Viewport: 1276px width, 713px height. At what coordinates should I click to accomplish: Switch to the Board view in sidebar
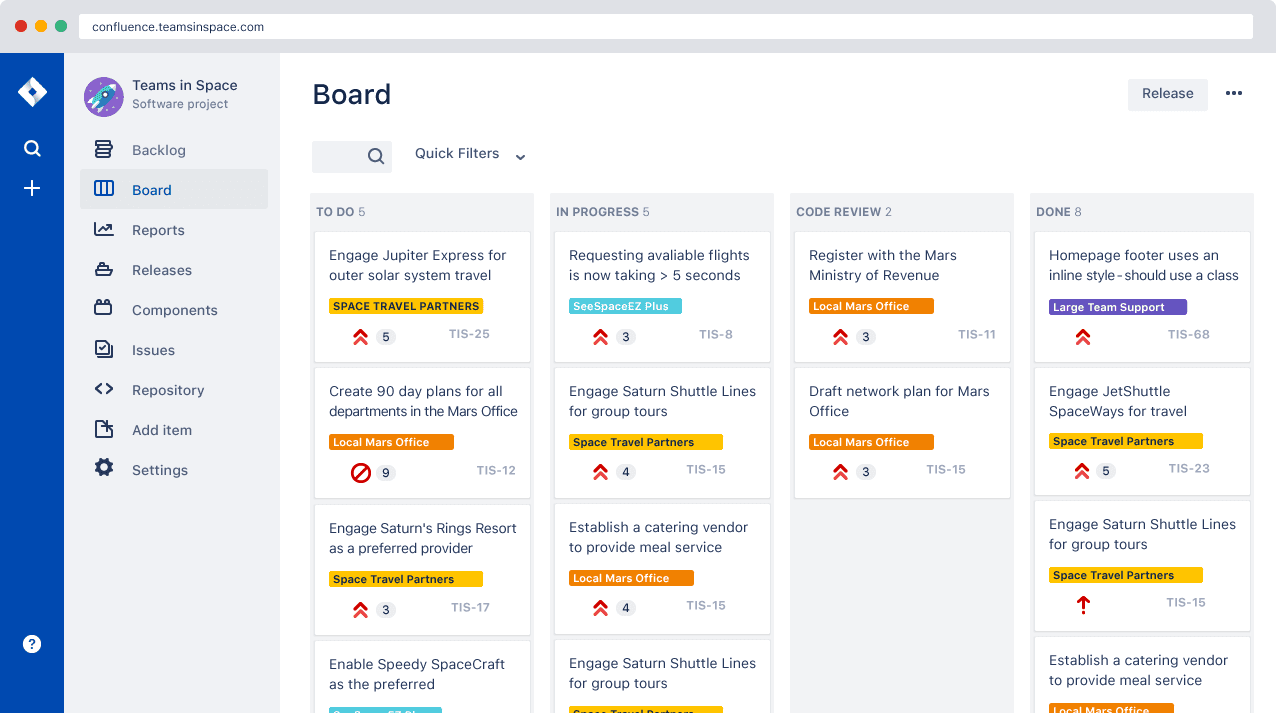pyautogui.click(x=151, y=189)
